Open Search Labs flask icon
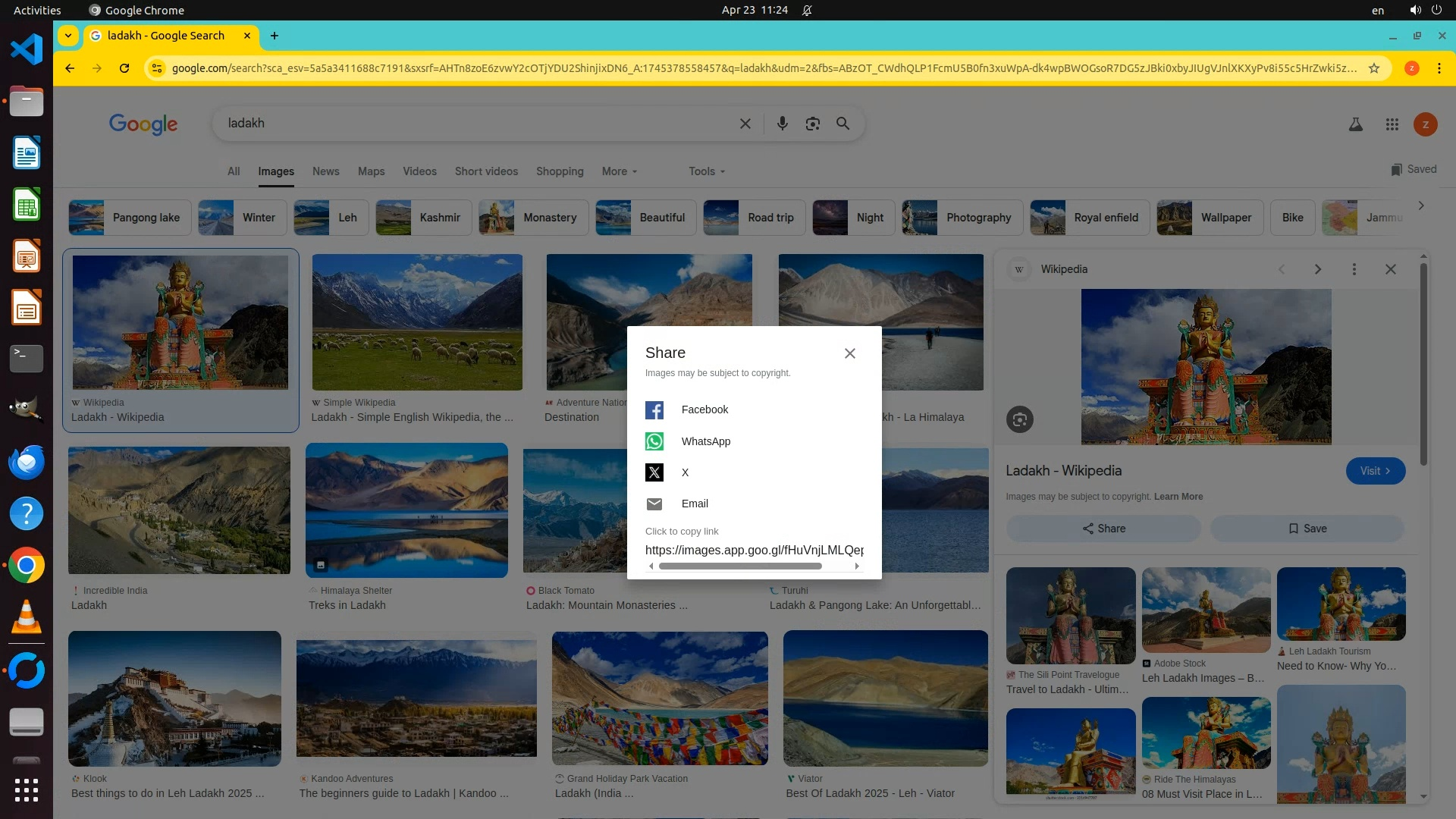The image size is (1456, 819). 1355,124
